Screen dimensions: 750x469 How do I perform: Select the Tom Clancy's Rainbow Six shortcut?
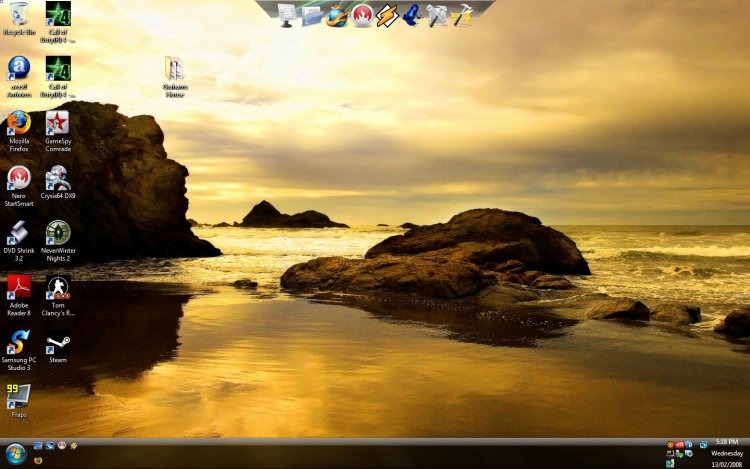(x=58, y=289)
